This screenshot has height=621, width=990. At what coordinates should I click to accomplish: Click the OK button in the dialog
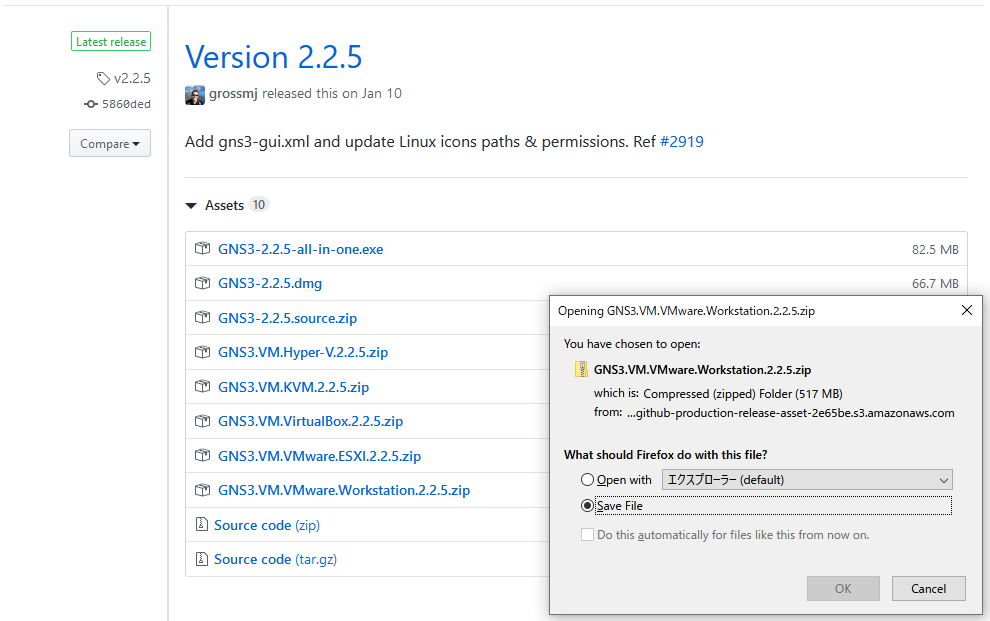point(843,588)
